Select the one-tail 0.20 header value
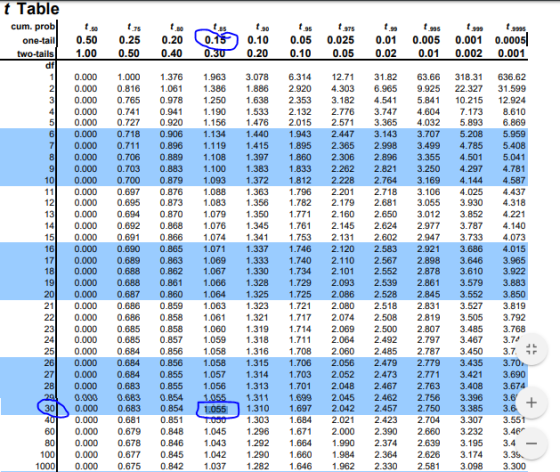The height and width of the screenshot is (472, 560). pyautogui.click(x=172, y=40)
